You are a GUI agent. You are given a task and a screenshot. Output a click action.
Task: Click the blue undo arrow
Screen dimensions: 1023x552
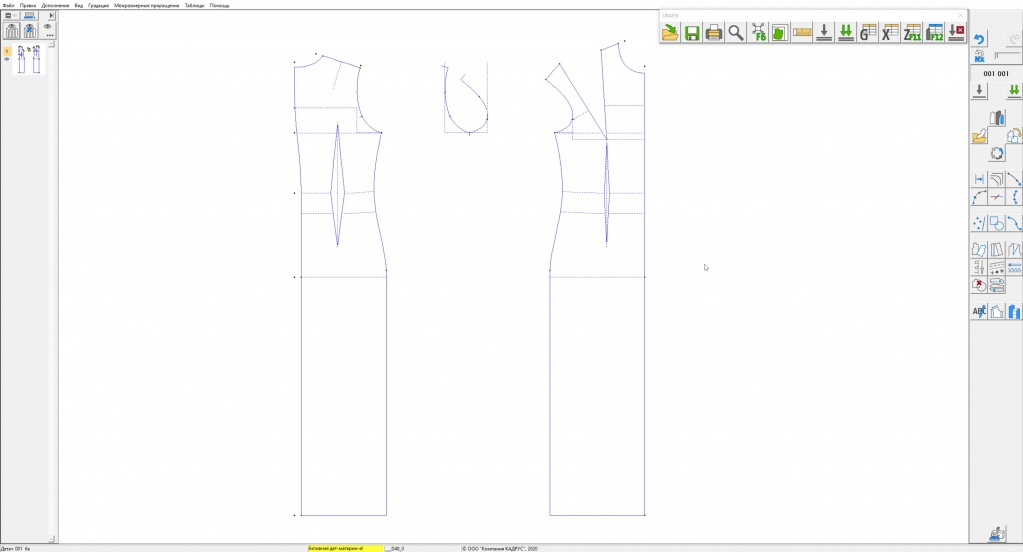[x=980, y=40]
